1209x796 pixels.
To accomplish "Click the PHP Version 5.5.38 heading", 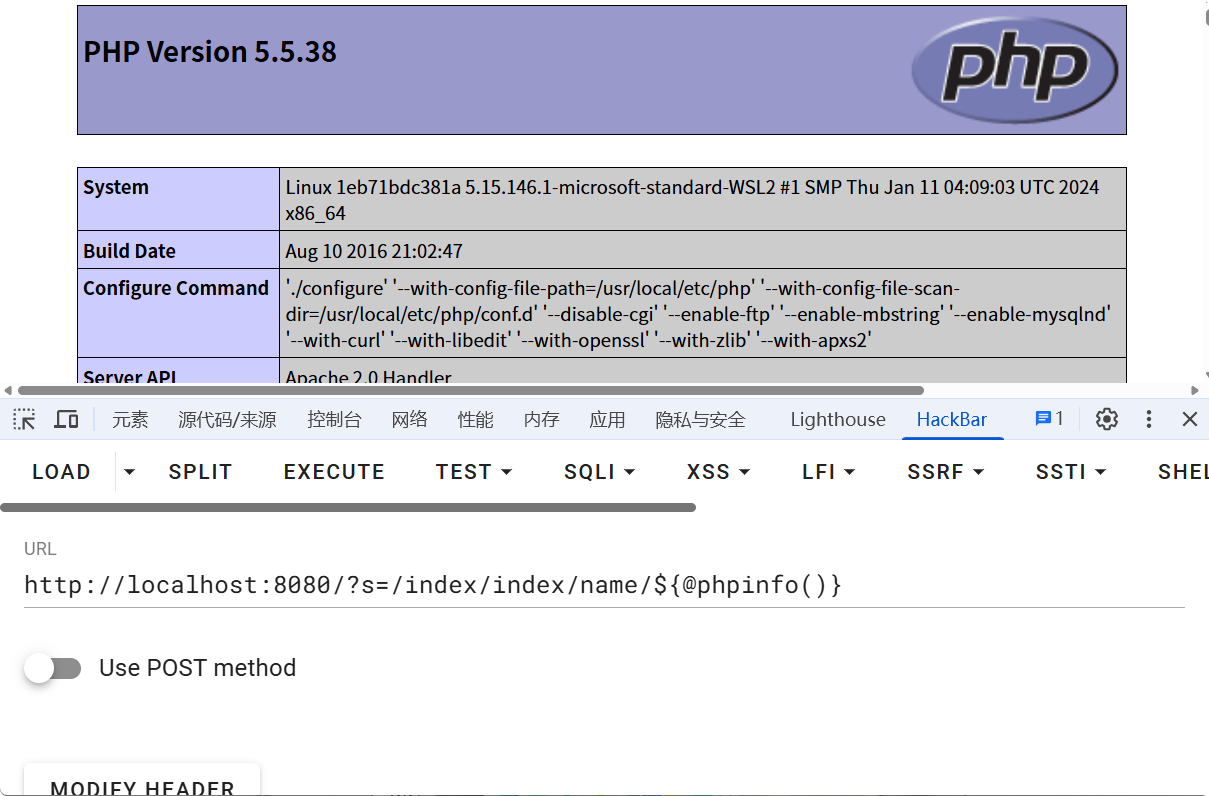I will [210, 52].
